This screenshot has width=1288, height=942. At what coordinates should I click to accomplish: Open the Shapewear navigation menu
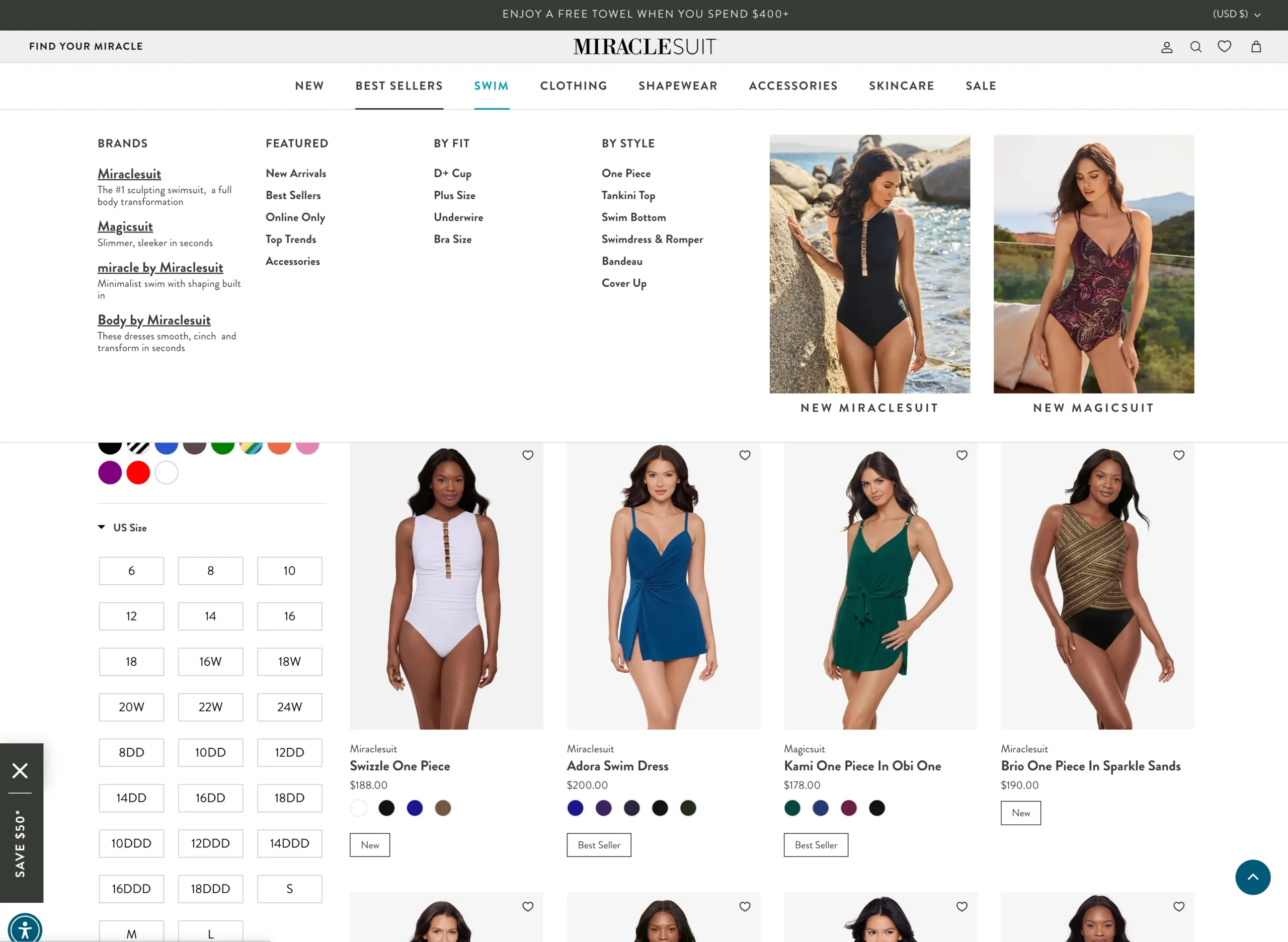(x=677, y=86)
